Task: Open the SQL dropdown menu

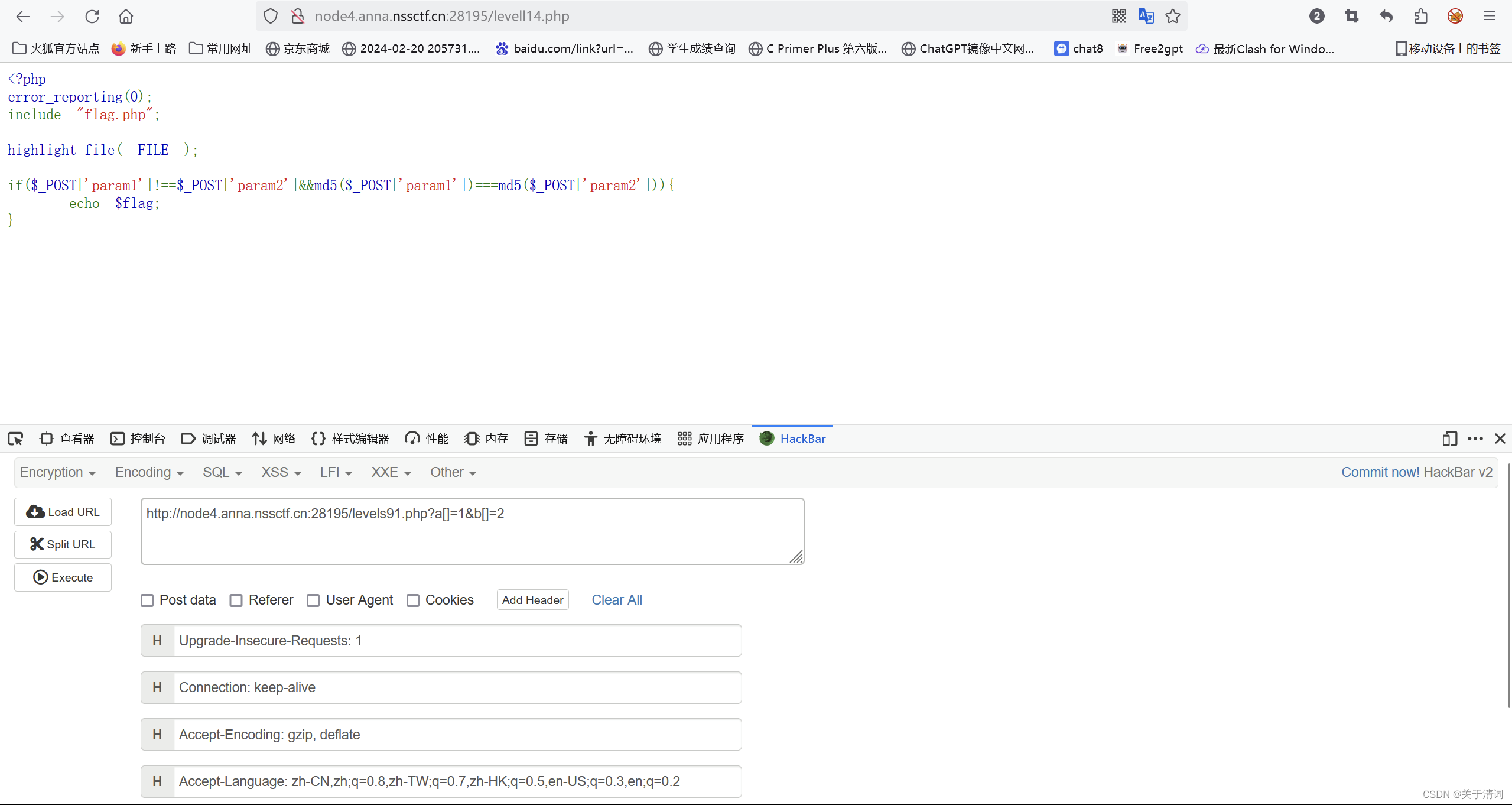Action: pyautogui.click(x=222, y=472)
